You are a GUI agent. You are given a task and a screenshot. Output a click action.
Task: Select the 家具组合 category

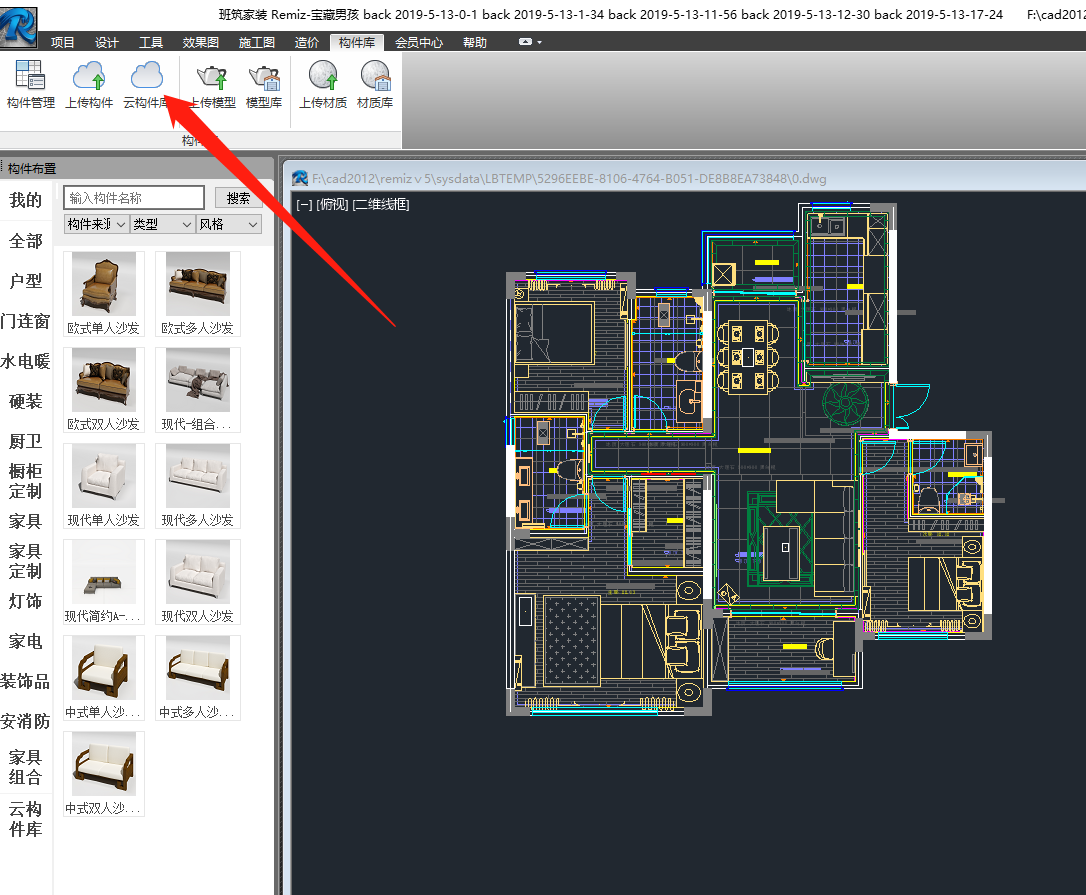pos(26,767)
